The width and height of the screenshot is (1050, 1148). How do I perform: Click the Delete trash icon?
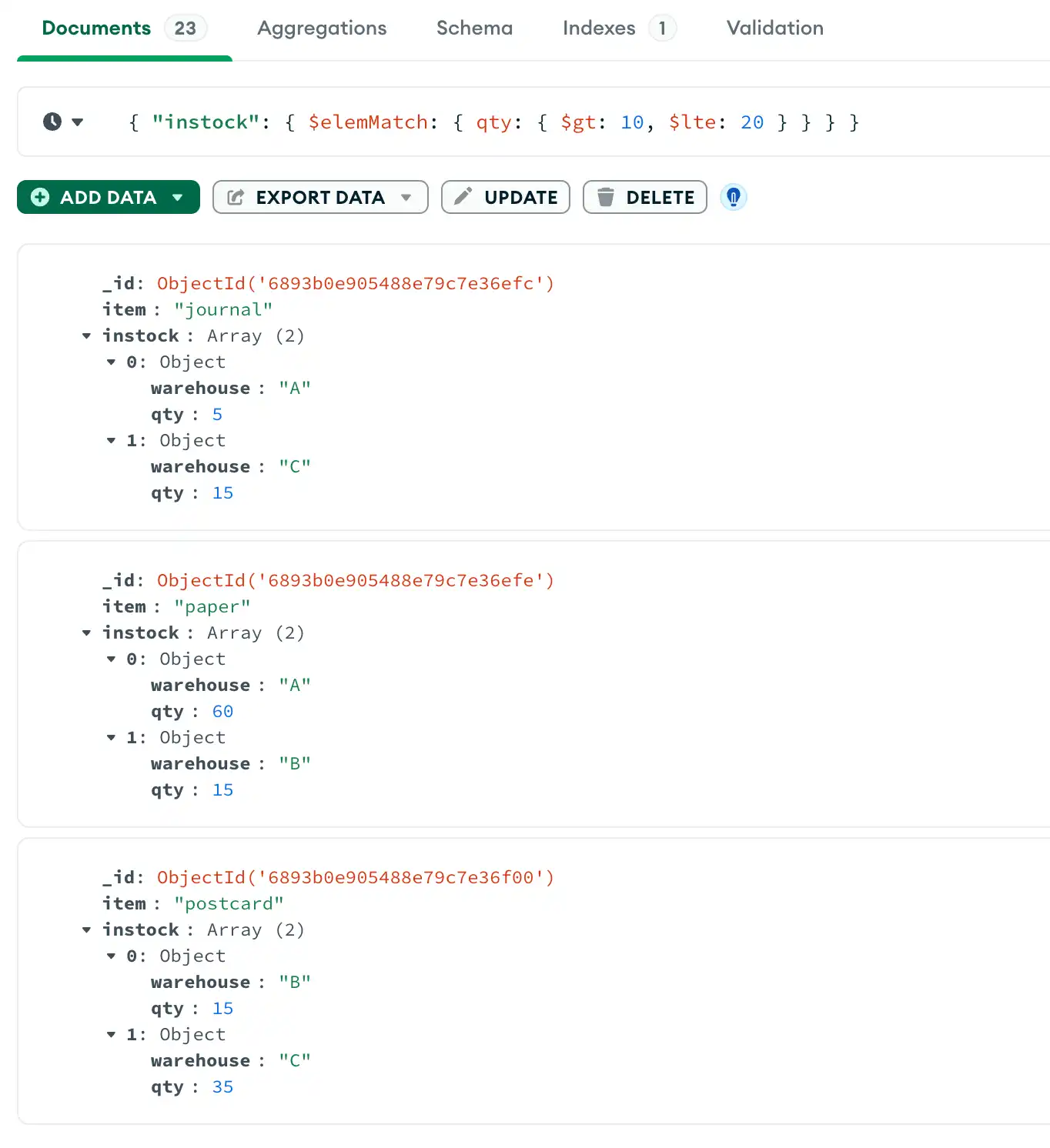[x=607, y=197]
